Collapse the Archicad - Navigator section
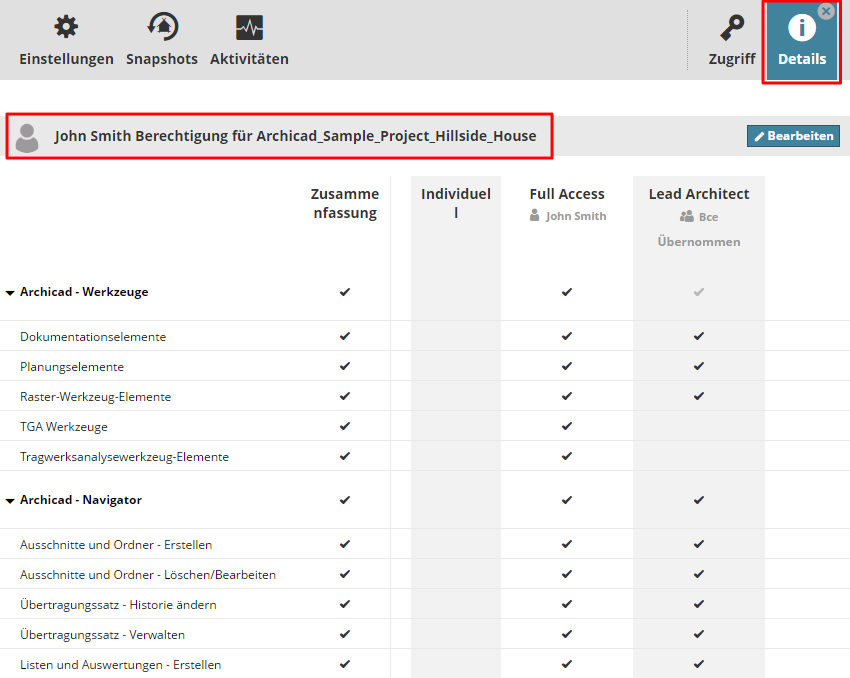 point(10,501)
